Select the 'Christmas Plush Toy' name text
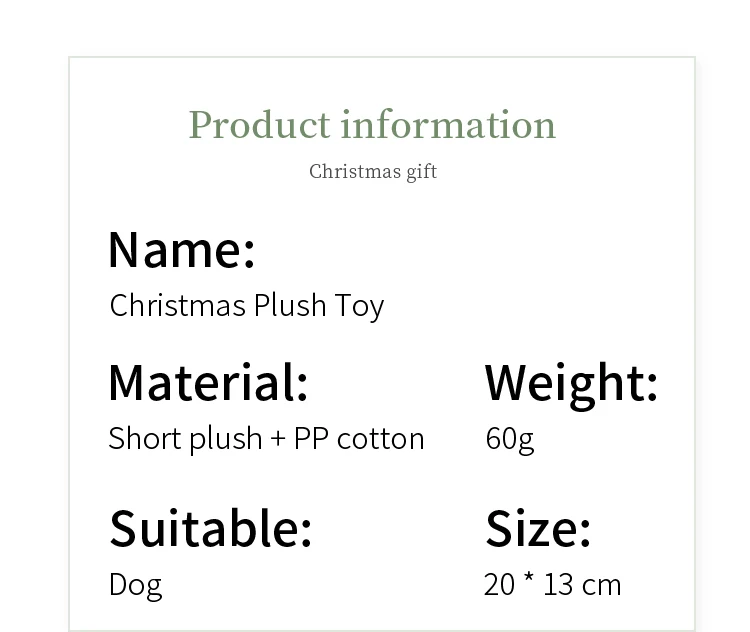This screenshot has height=632, width=750. 246,305
